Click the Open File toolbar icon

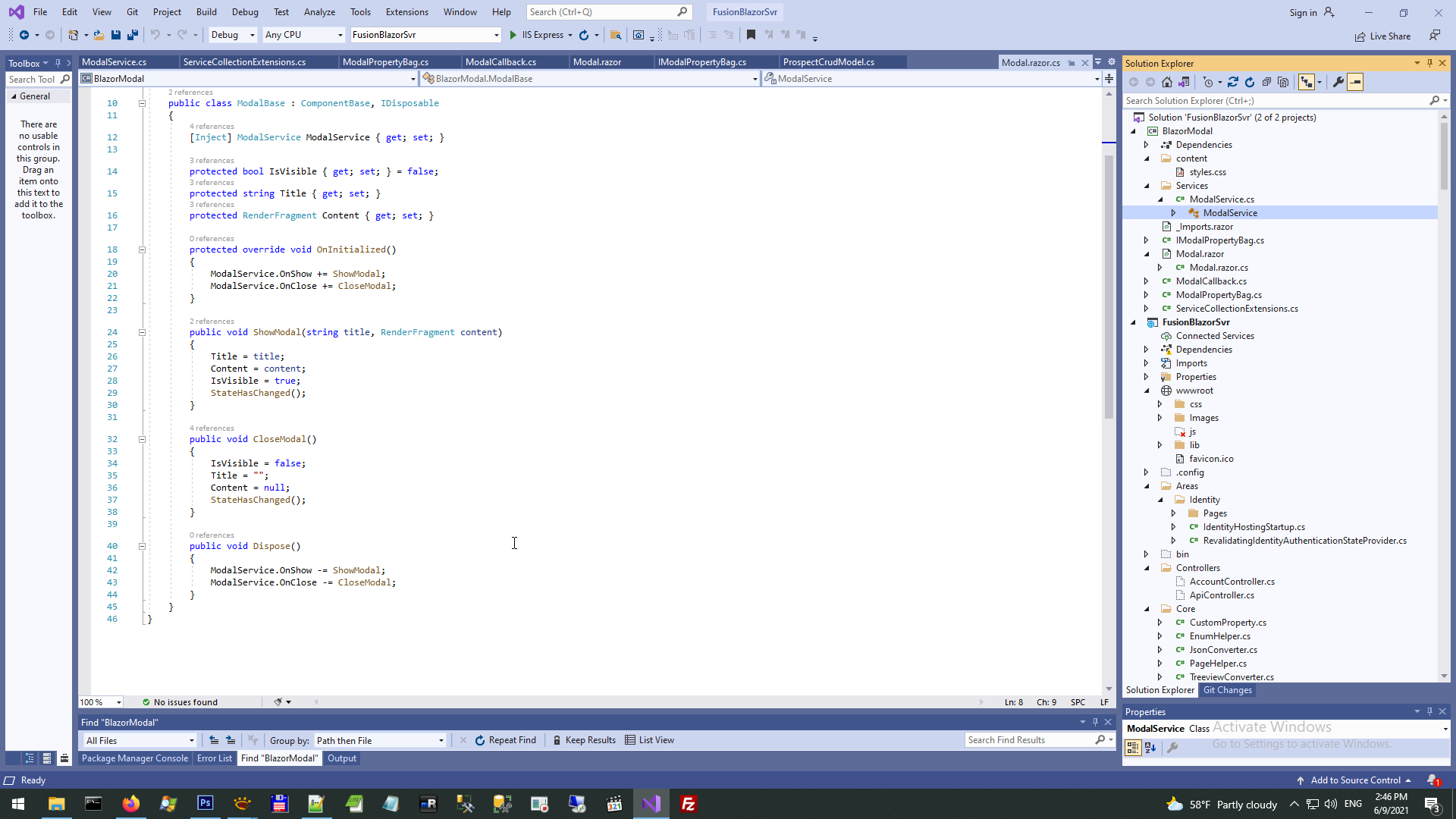coord(99,35)
